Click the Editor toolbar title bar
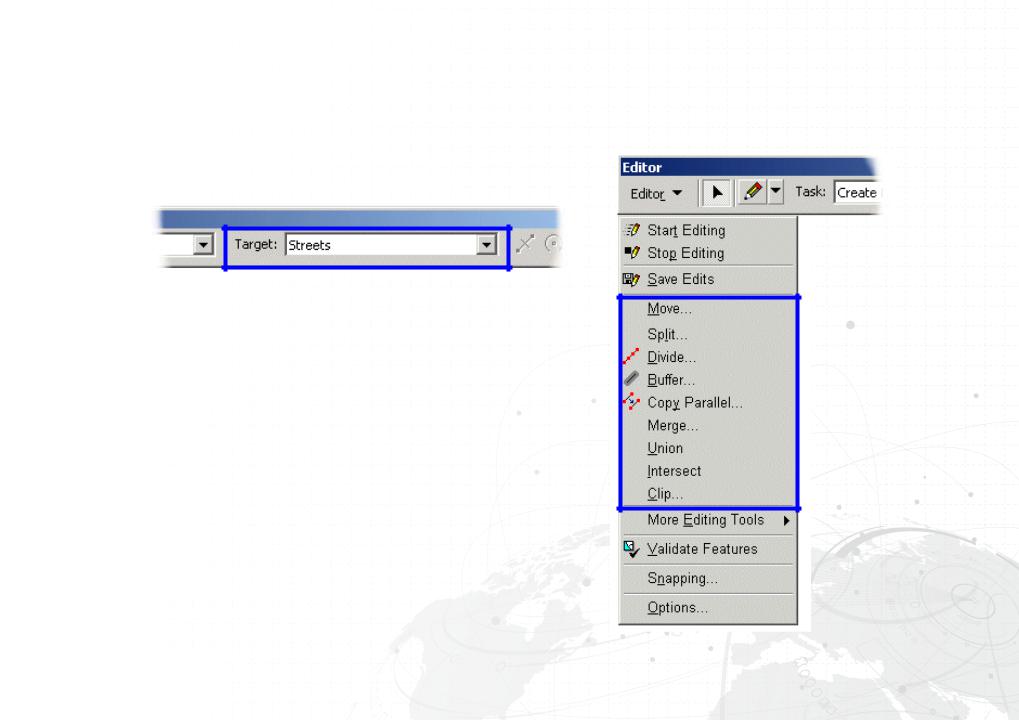Image resolution: width=1019 pixels, height=720 pixels. coord(747,167)
